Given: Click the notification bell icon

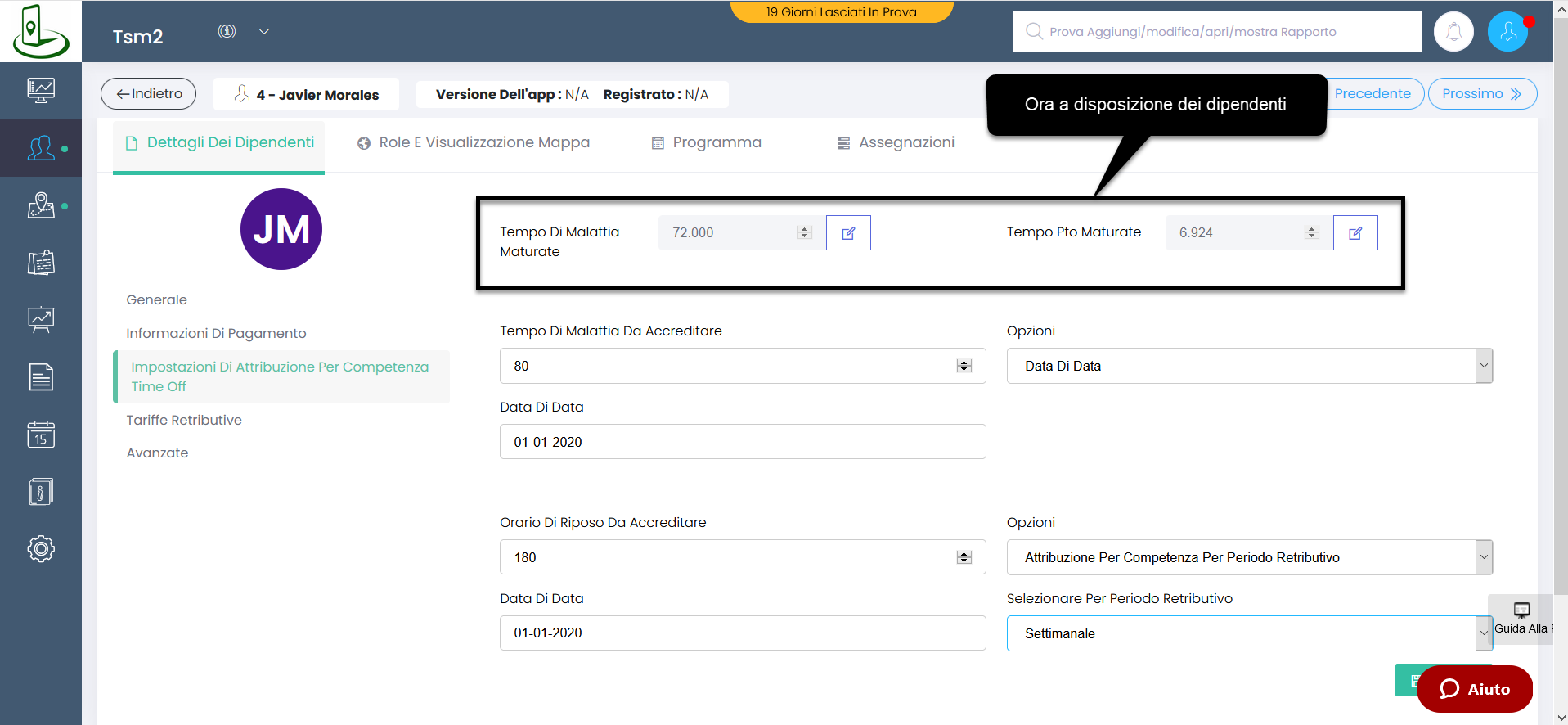Looking at the screenshot, I should click(x=1453, y=32).
